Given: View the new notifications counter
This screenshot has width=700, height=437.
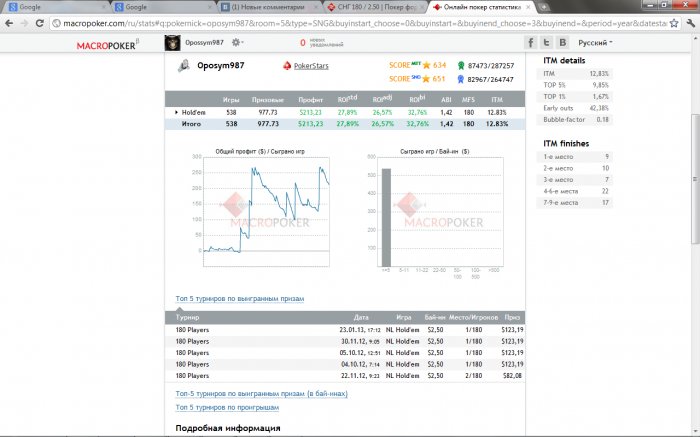Looking at the screenshot, I should click(x=321, y=43).
